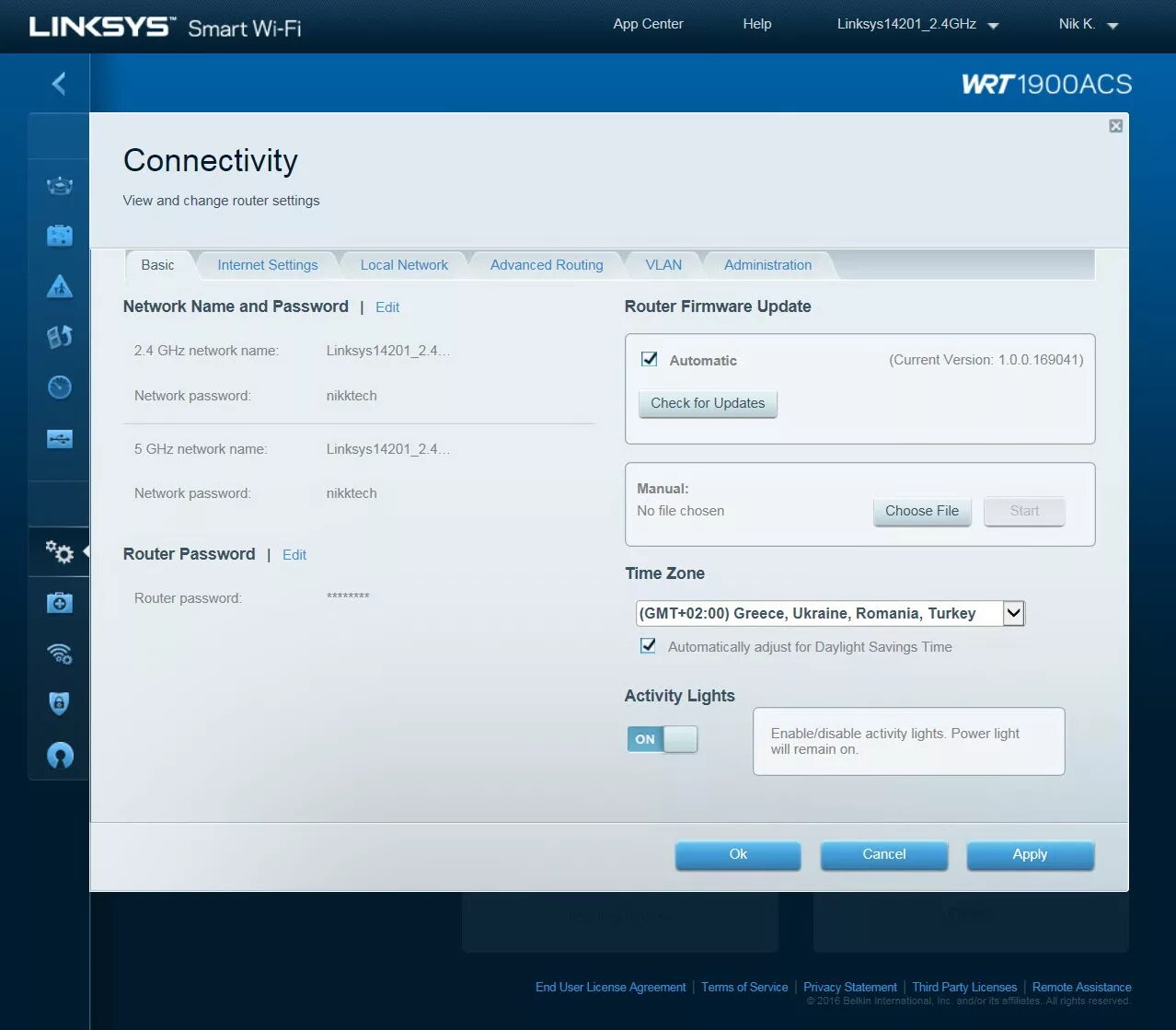Edit the Router Password
The image size is (1176, 1030).
[x=294, y=555]
